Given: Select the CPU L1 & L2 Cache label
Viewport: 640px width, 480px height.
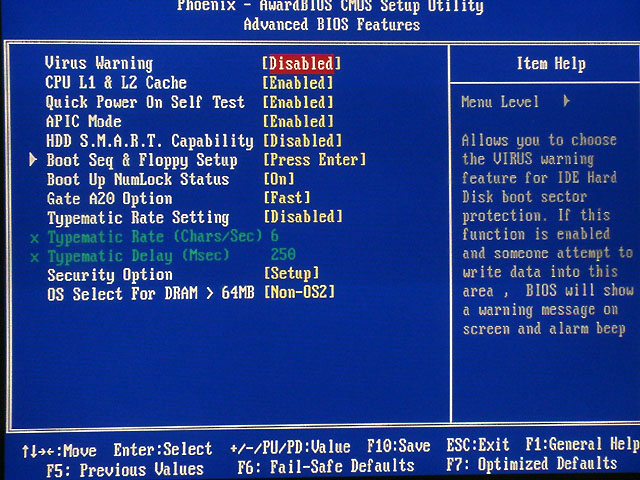Looking at the screenshot, I should [x=116, y=83].
